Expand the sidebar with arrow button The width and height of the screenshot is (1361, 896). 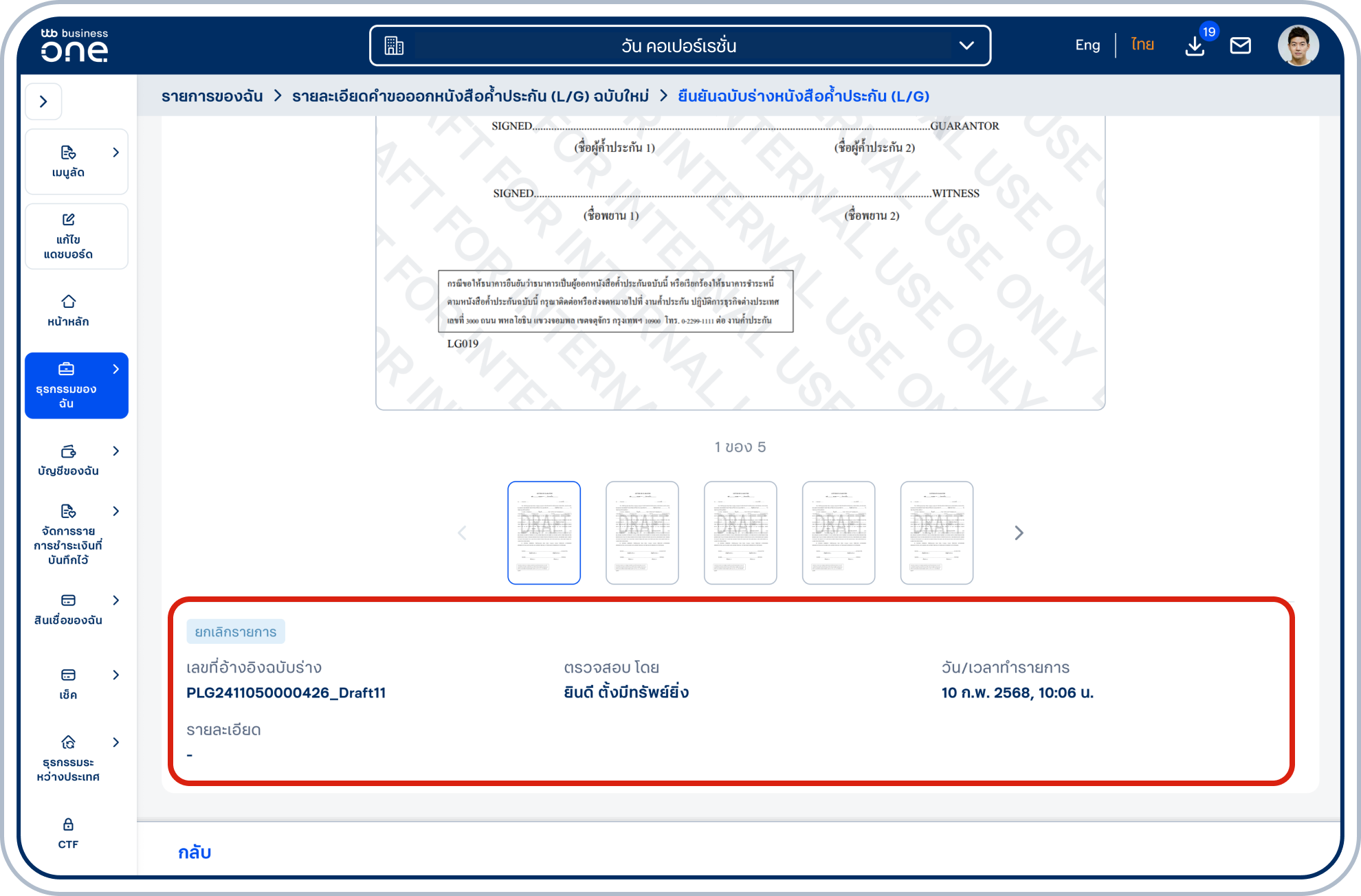point(44,102)
